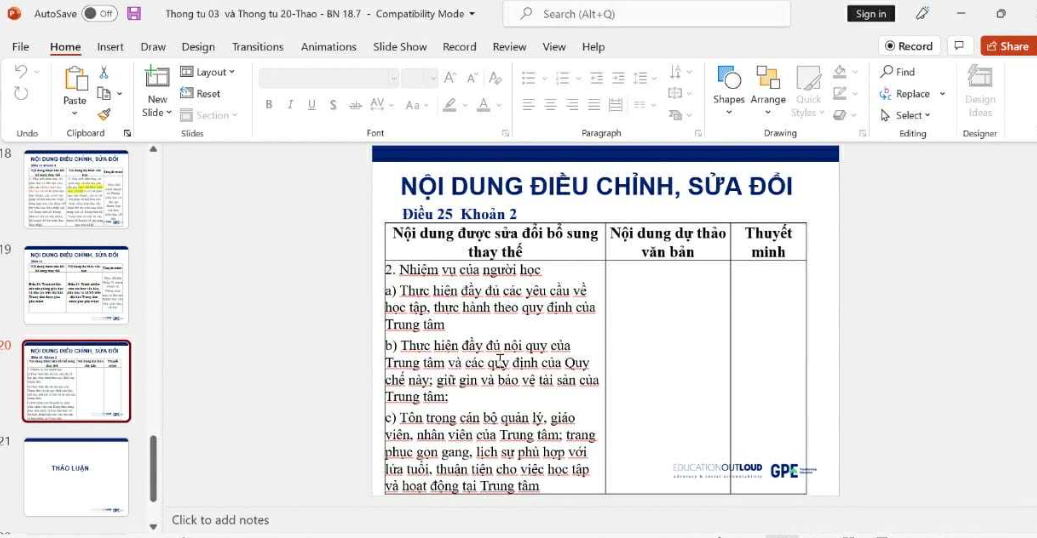Switch to the Slide Show tab
The width and height of the screenshot is (1037, 538).
(400, 46)
